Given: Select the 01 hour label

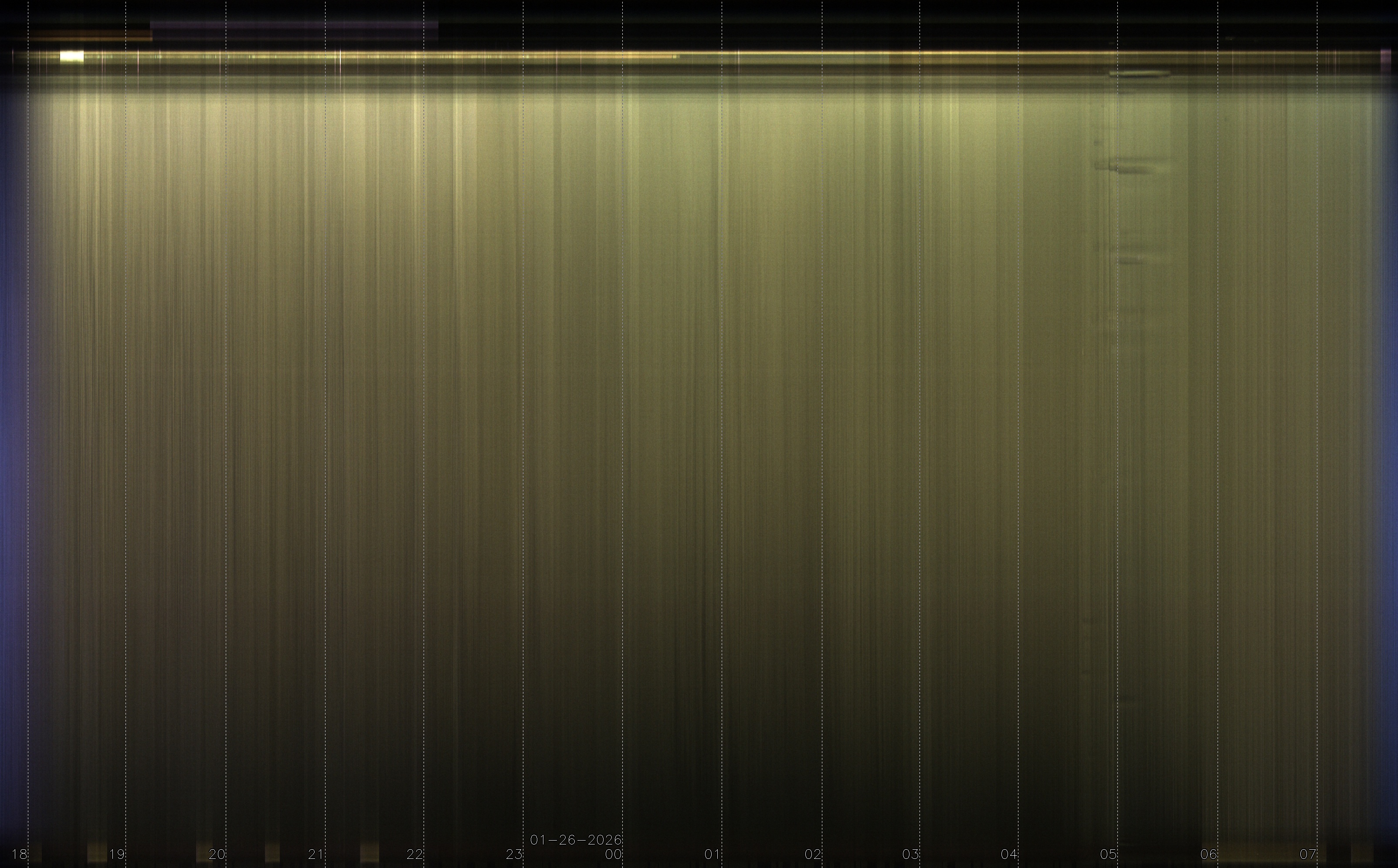Looking at the screenshot, I should (x=713, y=854).
